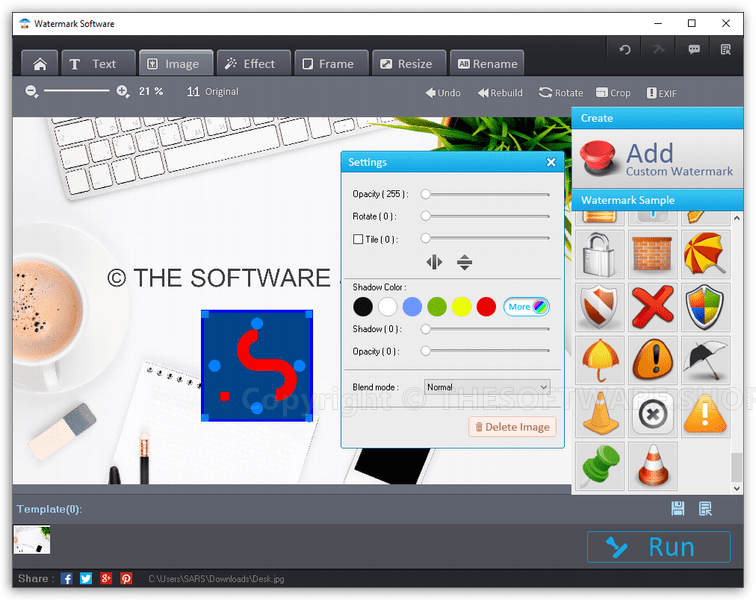Select the green pushpin watermark sample
Image resolution: width=756 pixels, height=600 pixels.
click(599, 466)
